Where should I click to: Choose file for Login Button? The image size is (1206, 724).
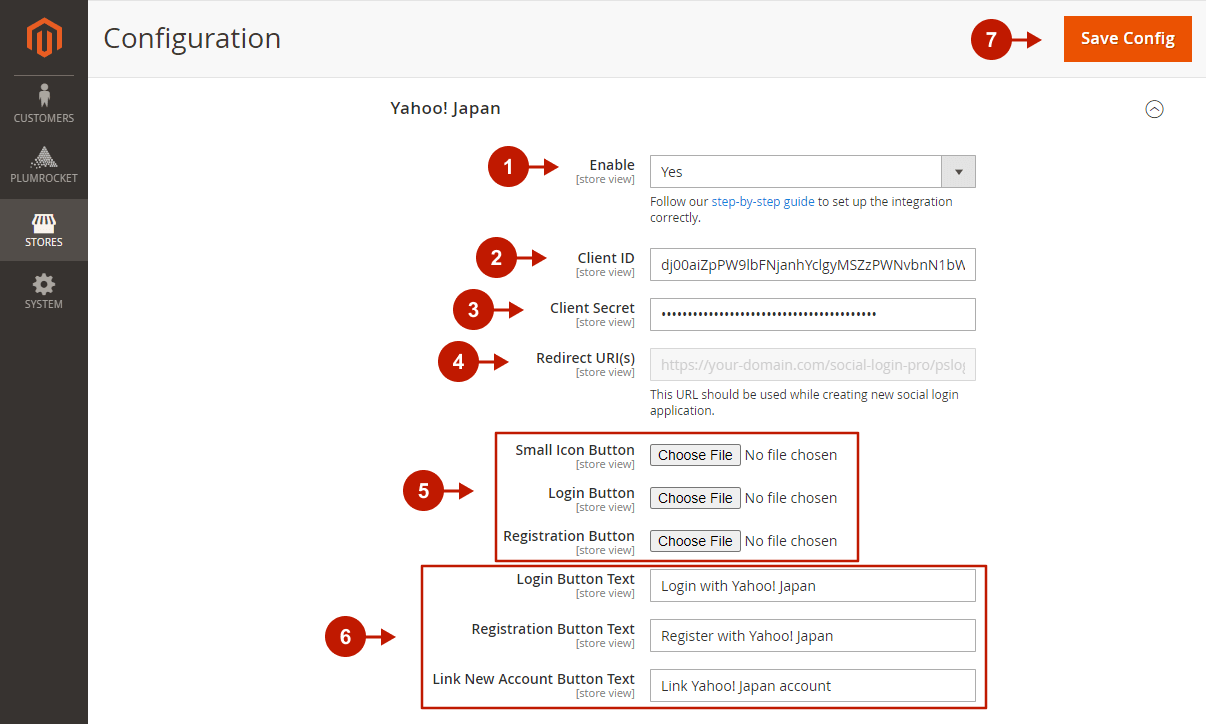[x=696, y=498]
